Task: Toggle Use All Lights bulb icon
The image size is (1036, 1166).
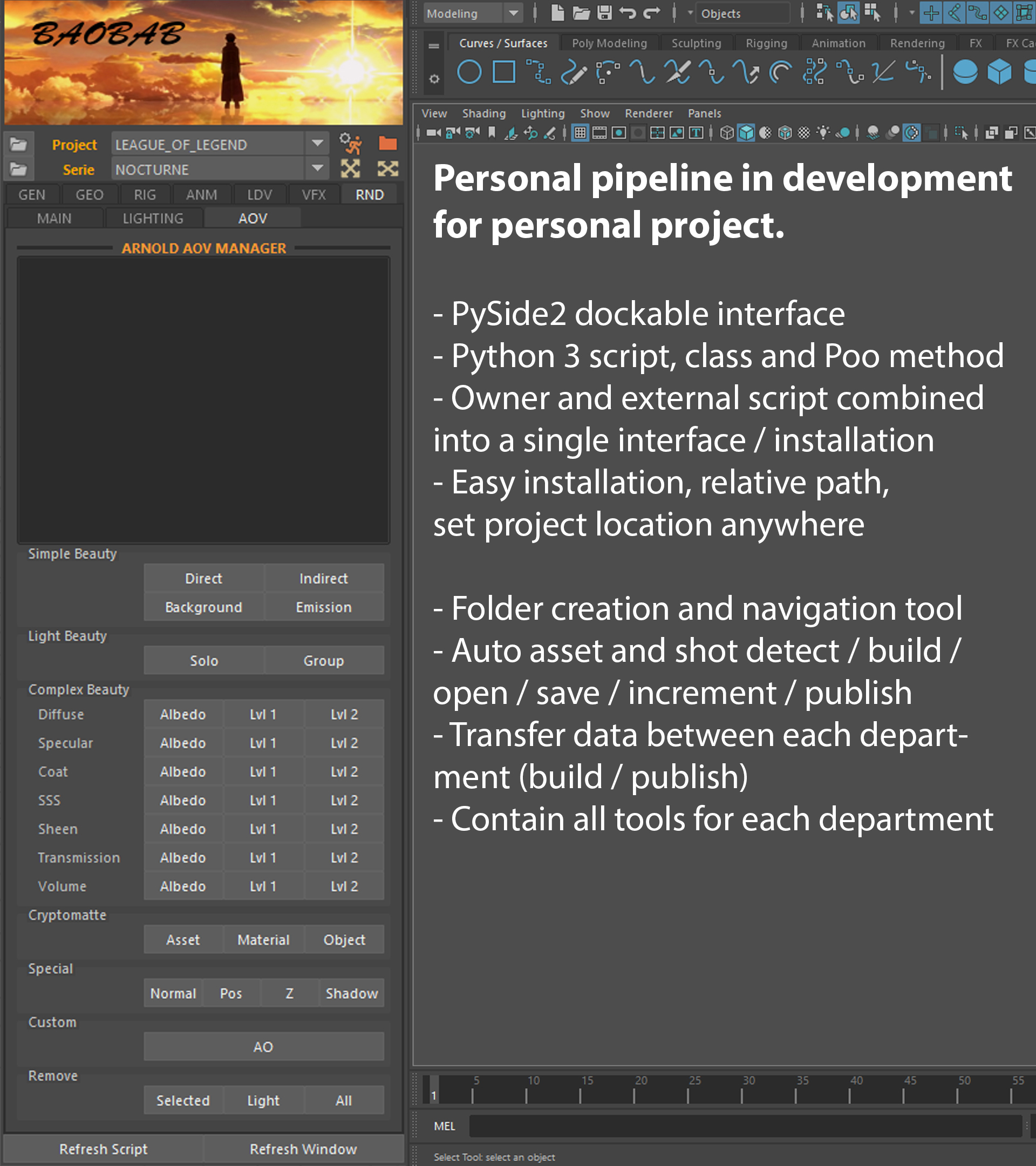Action: point(823,133)
